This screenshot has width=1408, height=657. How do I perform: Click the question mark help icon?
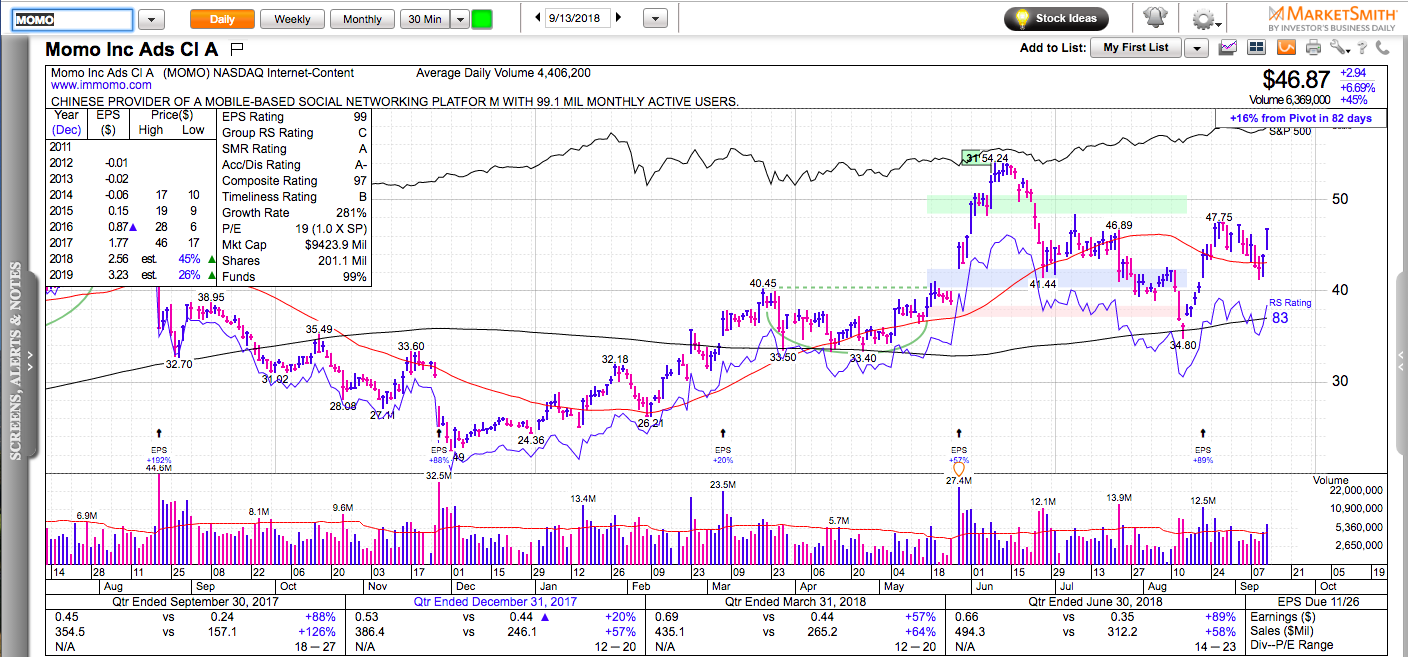[1361, 47]
